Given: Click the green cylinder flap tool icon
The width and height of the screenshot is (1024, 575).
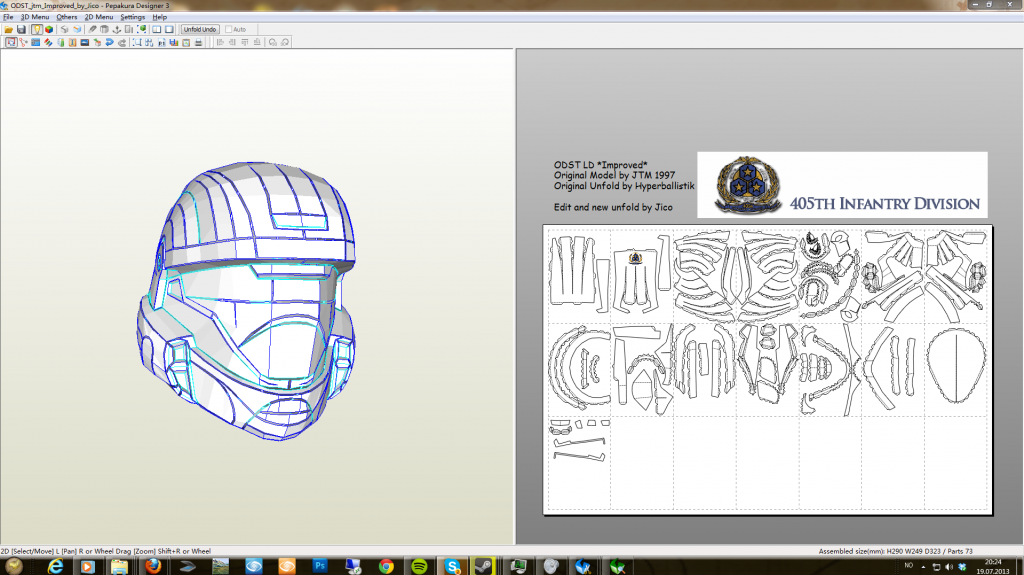Looking at the screenshot, I should click(61, 42).
